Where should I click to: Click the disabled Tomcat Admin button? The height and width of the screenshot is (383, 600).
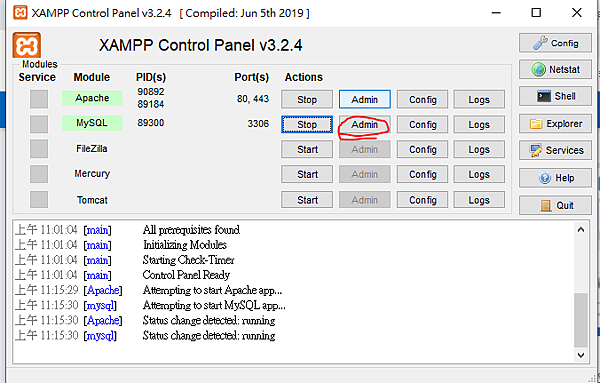click(365, 200)
